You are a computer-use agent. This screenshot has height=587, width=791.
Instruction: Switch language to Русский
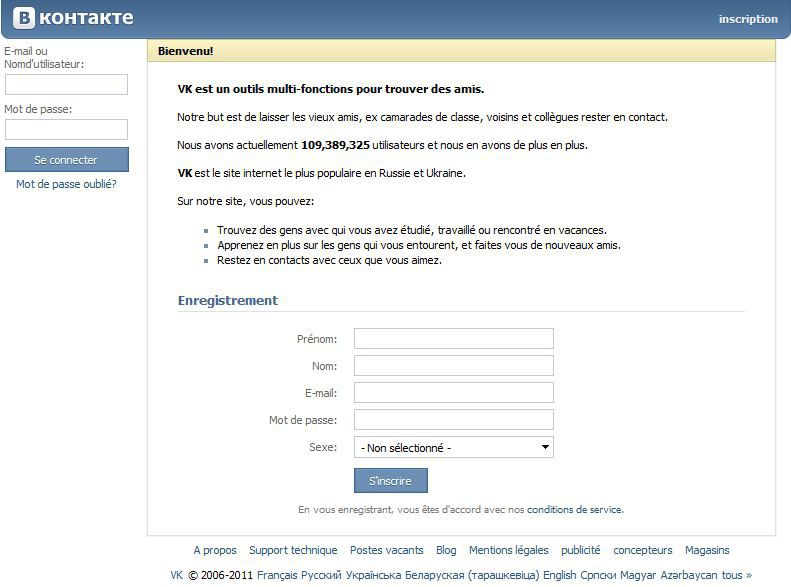[x=321, y=575]
